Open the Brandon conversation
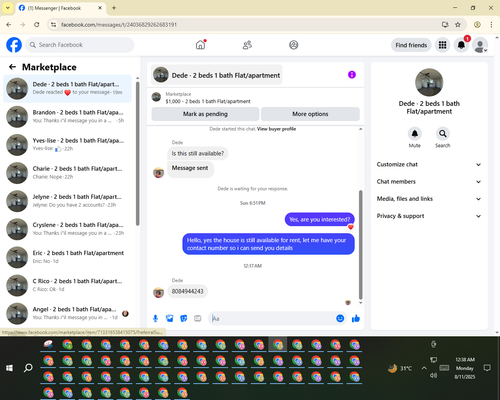 (x=67, y=117)
